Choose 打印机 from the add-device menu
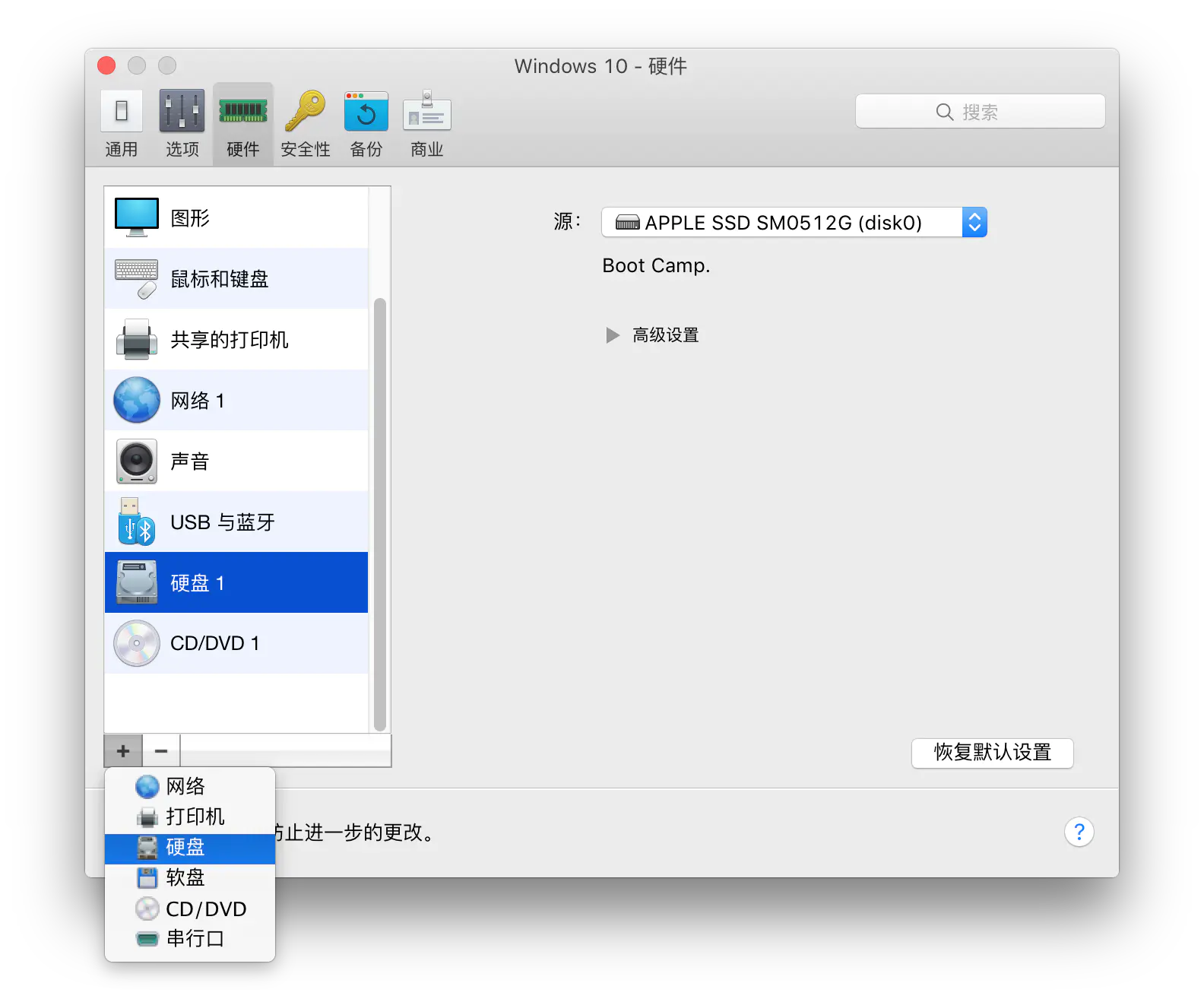Image resolution: width=1204 pixels, height=999 pixels. pyautogui.click(x=190, y=817)
